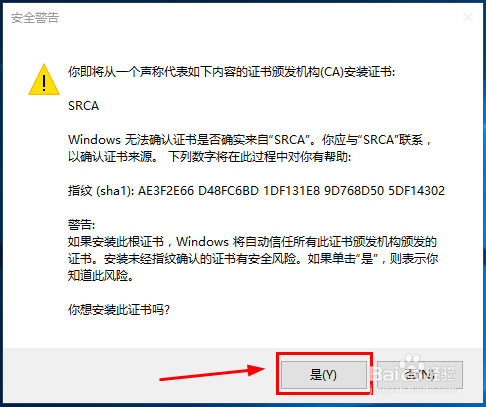
Task: Click fingerprint block AE3F2E66
Action: pyautogui.click(x=166, y=191)
